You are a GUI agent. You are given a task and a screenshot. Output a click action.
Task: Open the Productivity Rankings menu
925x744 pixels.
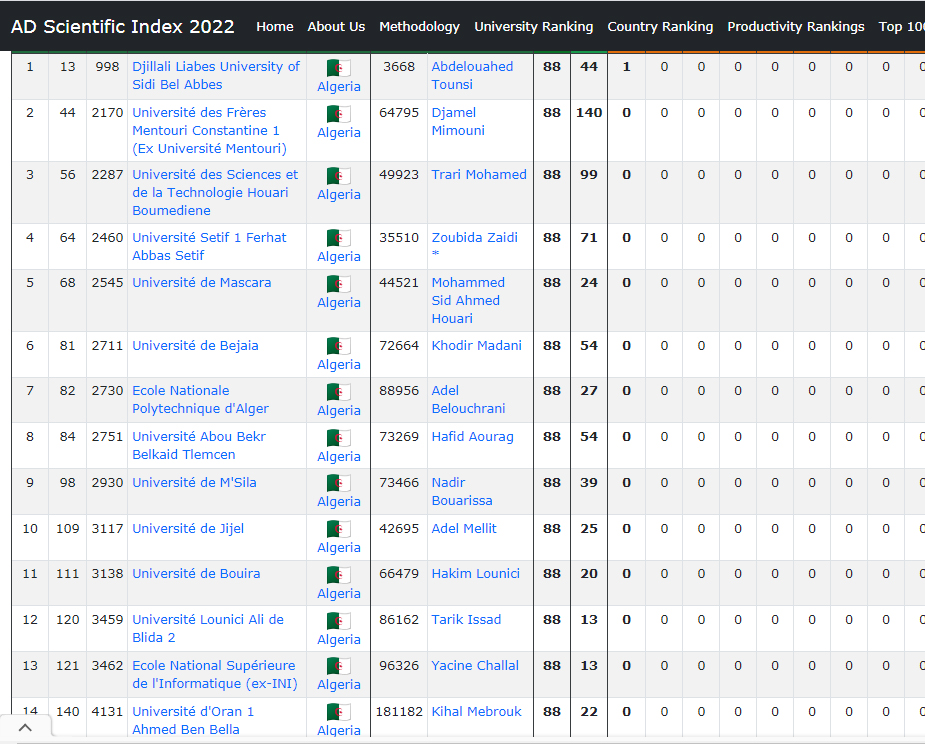pyautogui.click(x=795, y=27)
